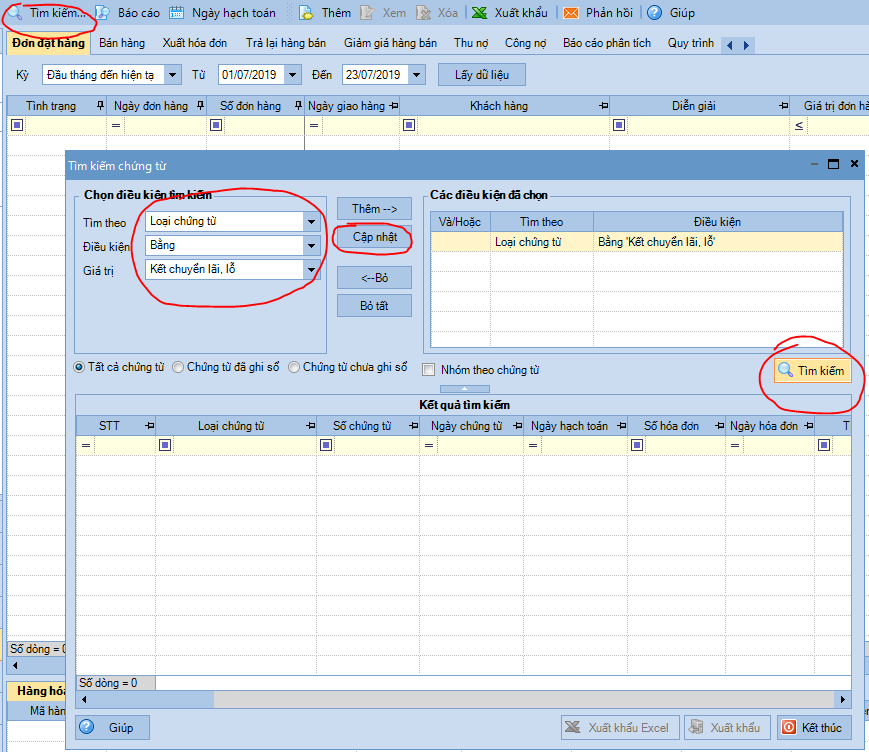Open the Từ date picker dropdown

pyautogui.click(x=293, y=74)
